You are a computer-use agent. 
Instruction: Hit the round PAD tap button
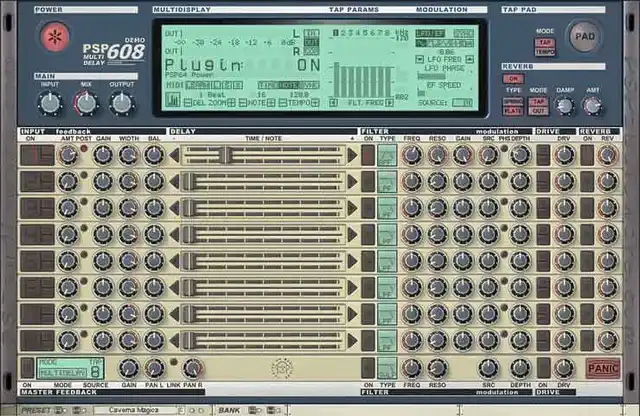click(x=584, y=36)
